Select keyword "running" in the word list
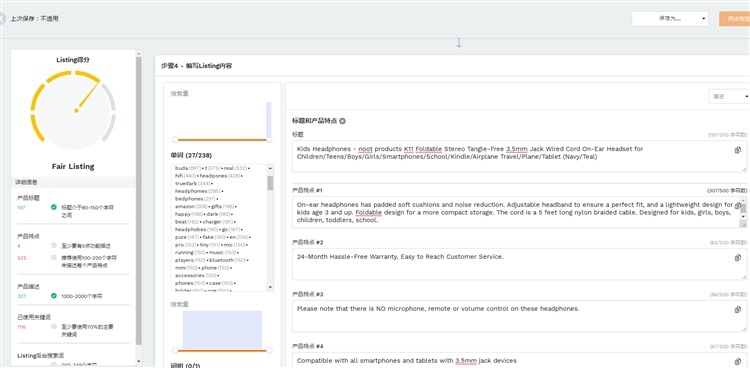 tap(184, 252)
